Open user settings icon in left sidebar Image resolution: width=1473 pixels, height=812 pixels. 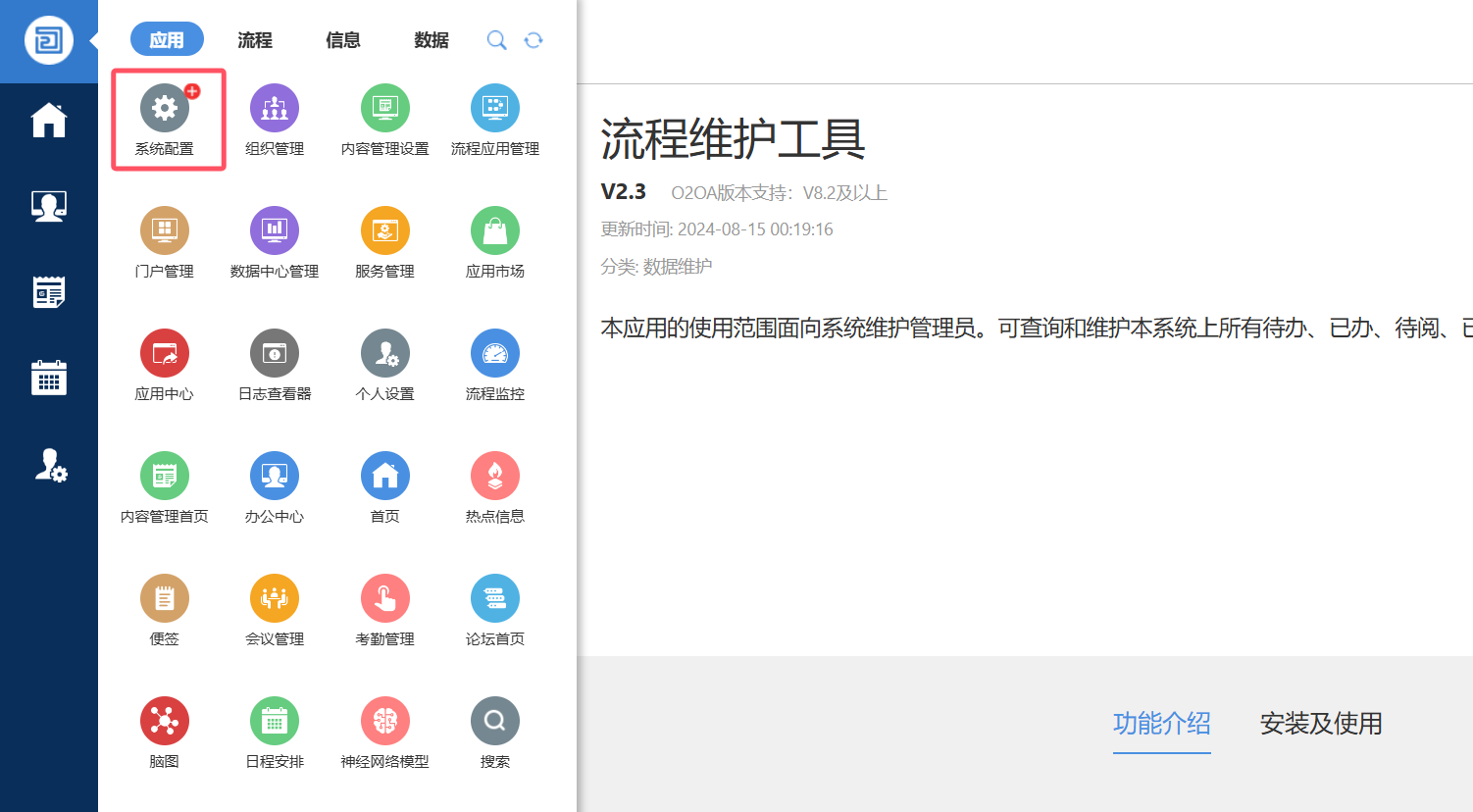49,465
